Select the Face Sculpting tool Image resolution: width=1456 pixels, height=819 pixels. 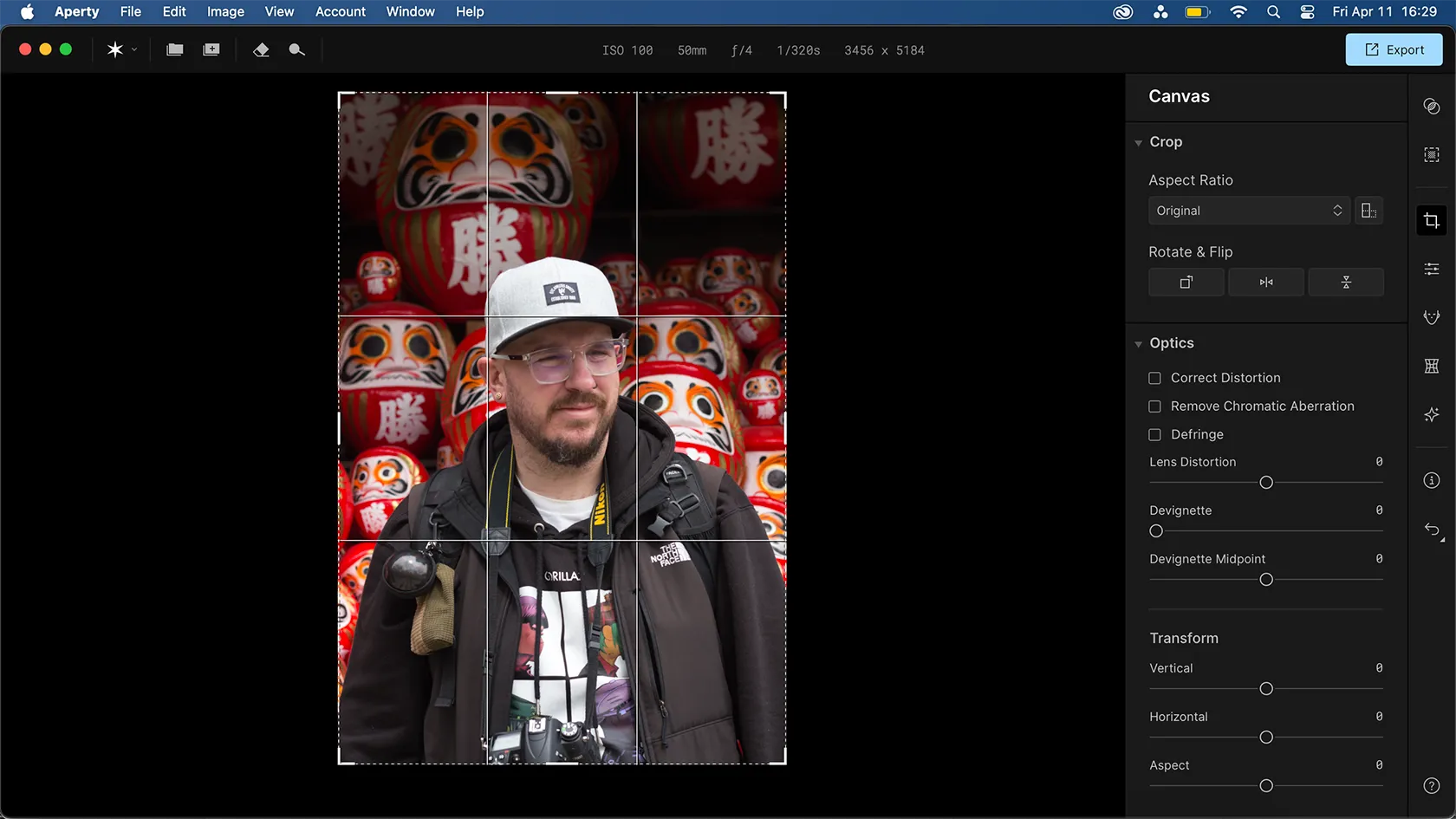click(1432, 316)
